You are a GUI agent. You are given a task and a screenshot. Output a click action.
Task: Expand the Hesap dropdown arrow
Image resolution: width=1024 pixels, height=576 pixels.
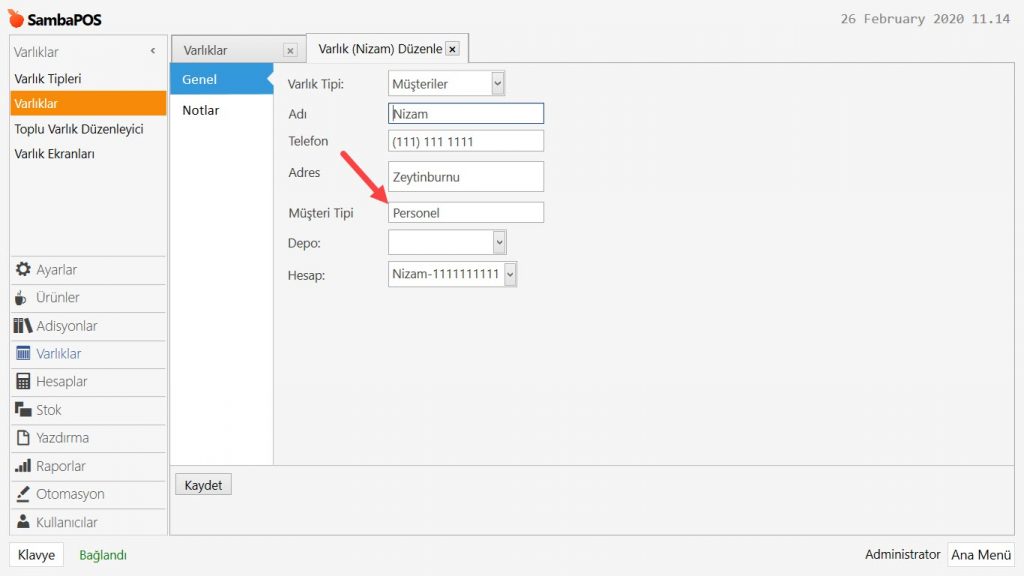pyautogui.click(x=510, y=274)
